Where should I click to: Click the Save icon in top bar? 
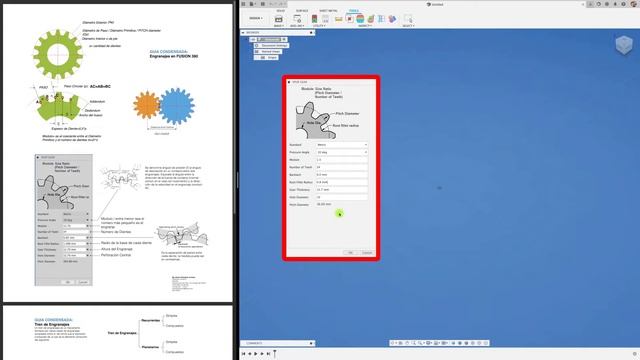tap(263, 4)
